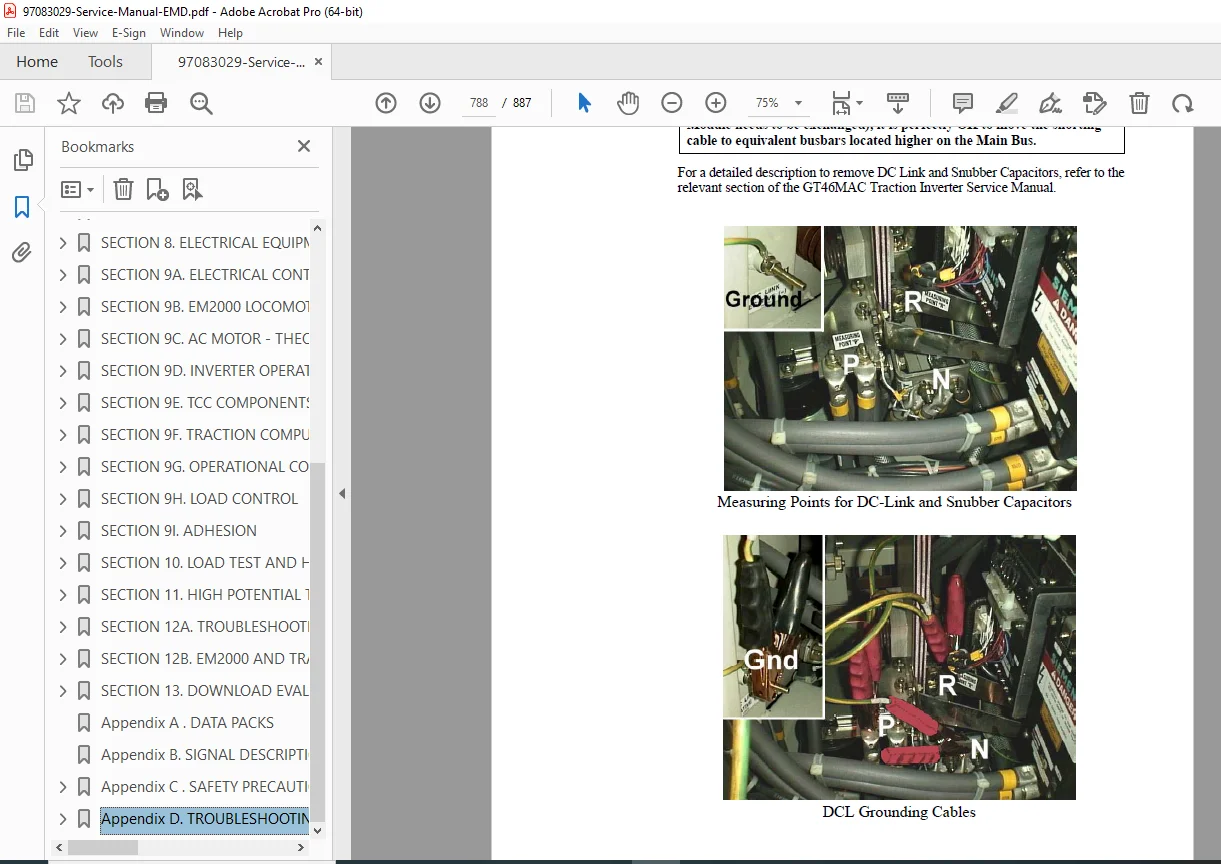
Task: Zoom in with plus button
Action: (x=716, y=103)
